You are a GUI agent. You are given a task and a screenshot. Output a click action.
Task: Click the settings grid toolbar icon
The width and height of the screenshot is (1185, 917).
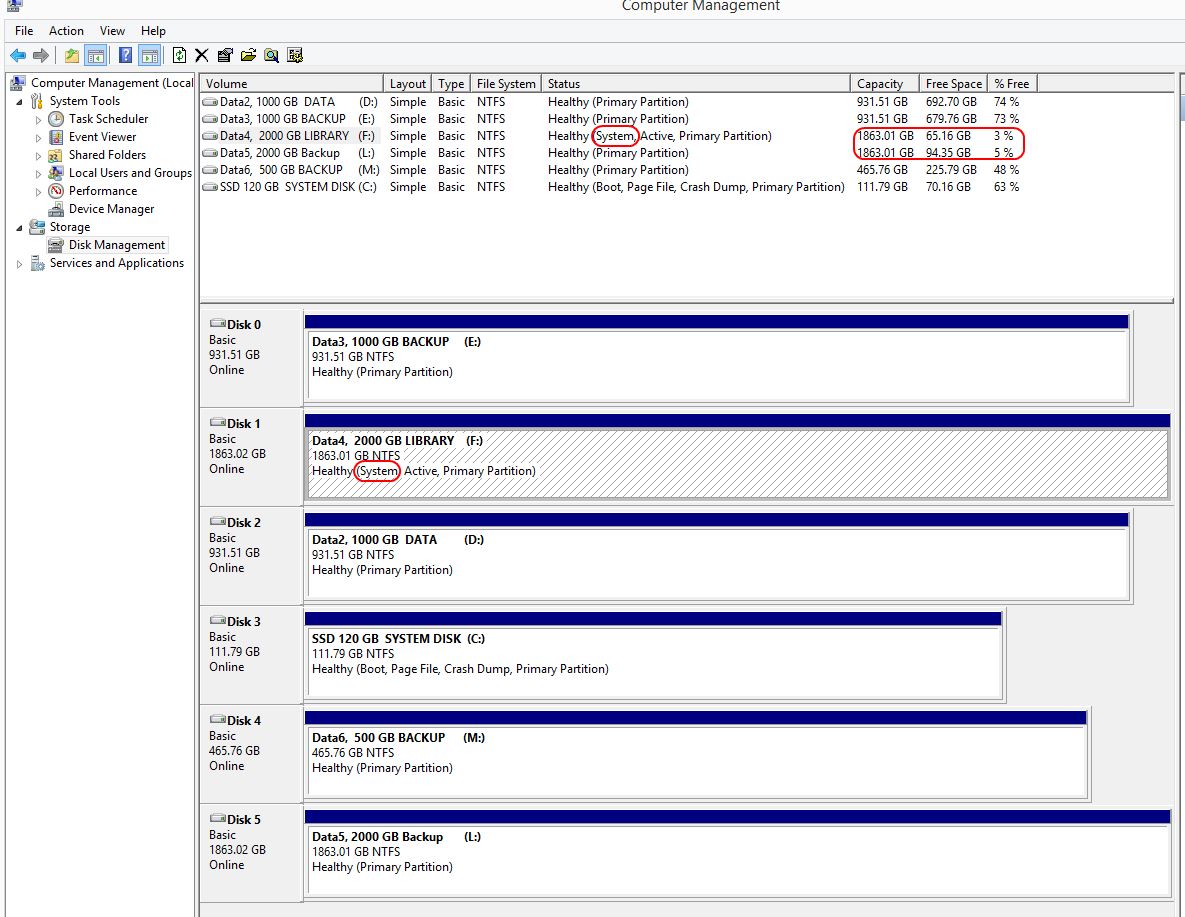pos(295,55)
